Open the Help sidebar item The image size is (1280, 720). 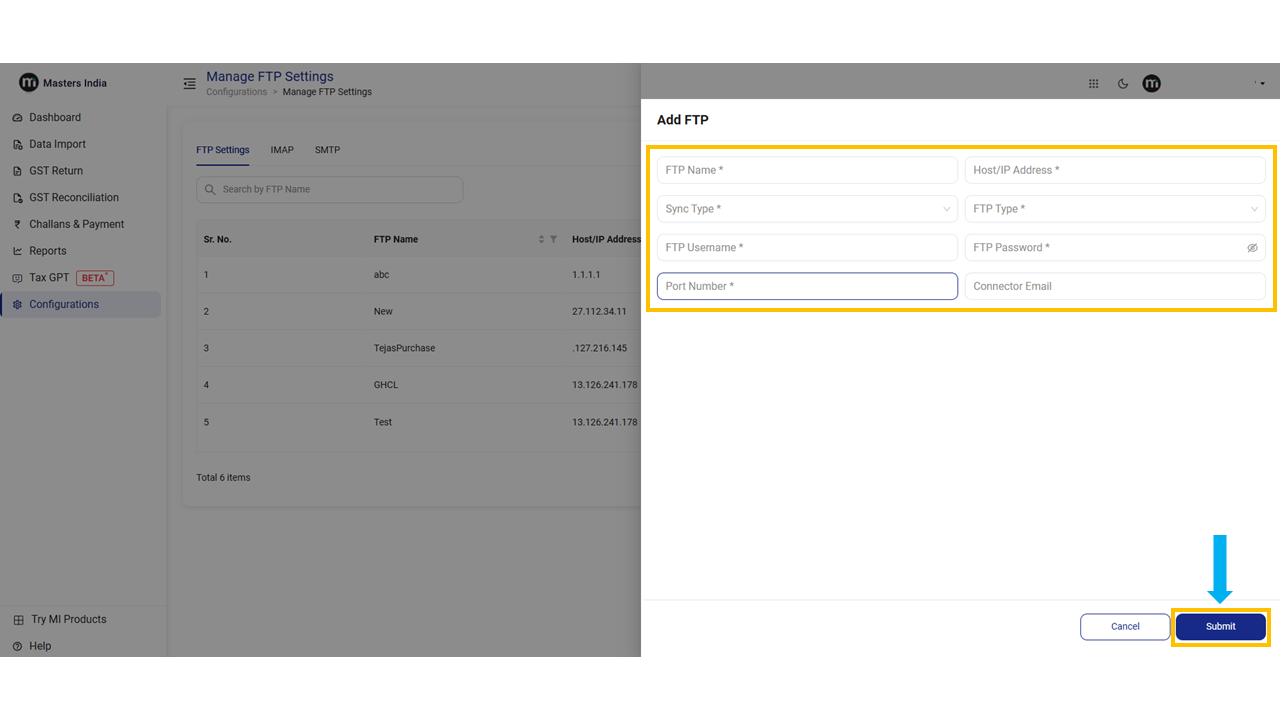(40, 646)
